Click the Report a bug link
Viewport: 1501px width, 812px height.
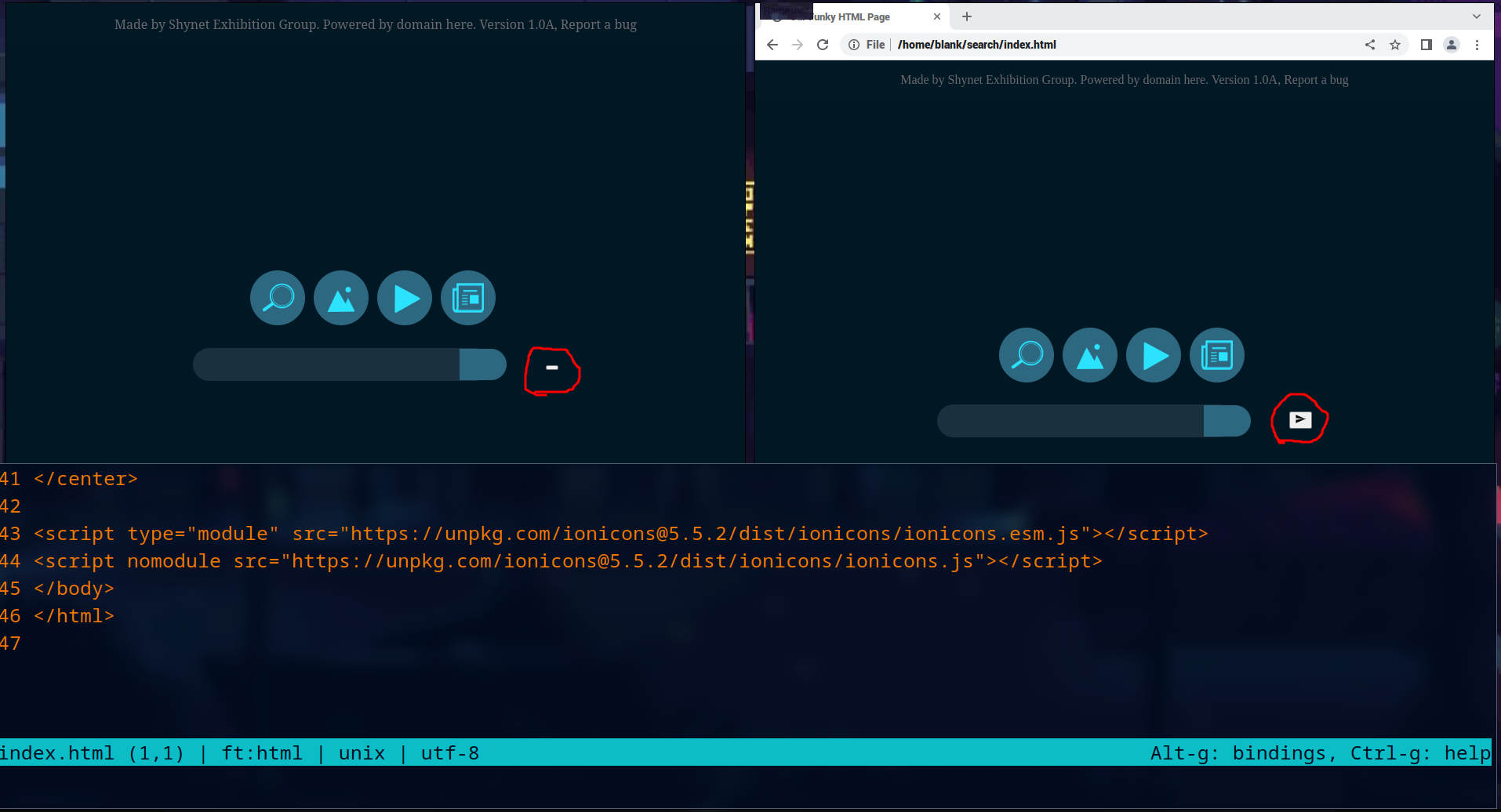click(x=1315, y=79)
